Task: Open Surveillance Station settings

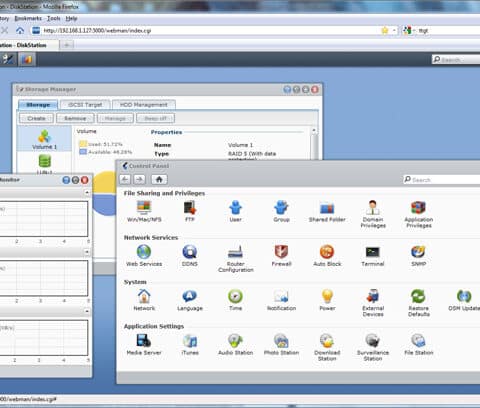Action: [373, 347]
